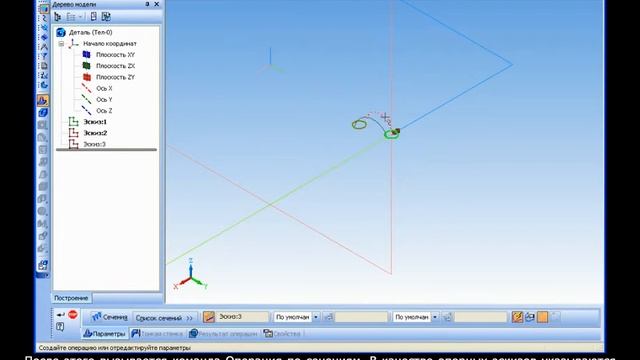Click the green sketch circle at the axis

[x=391, y=134]
